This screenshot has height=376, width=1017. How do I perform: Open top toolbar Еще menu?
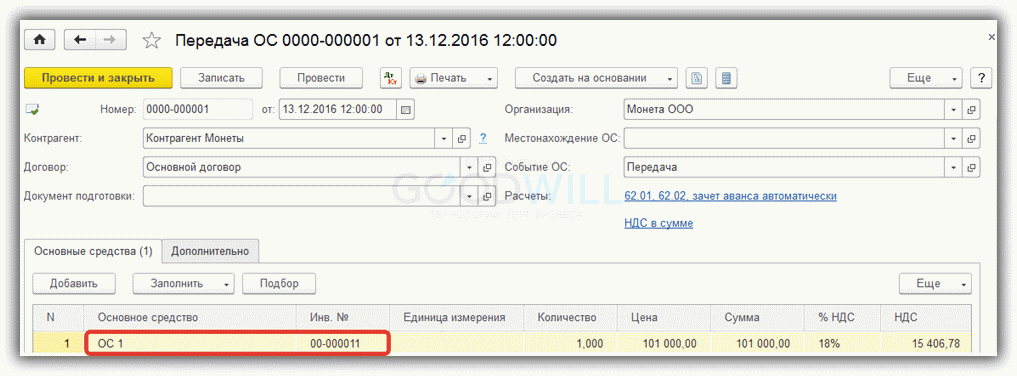[926, 78]
